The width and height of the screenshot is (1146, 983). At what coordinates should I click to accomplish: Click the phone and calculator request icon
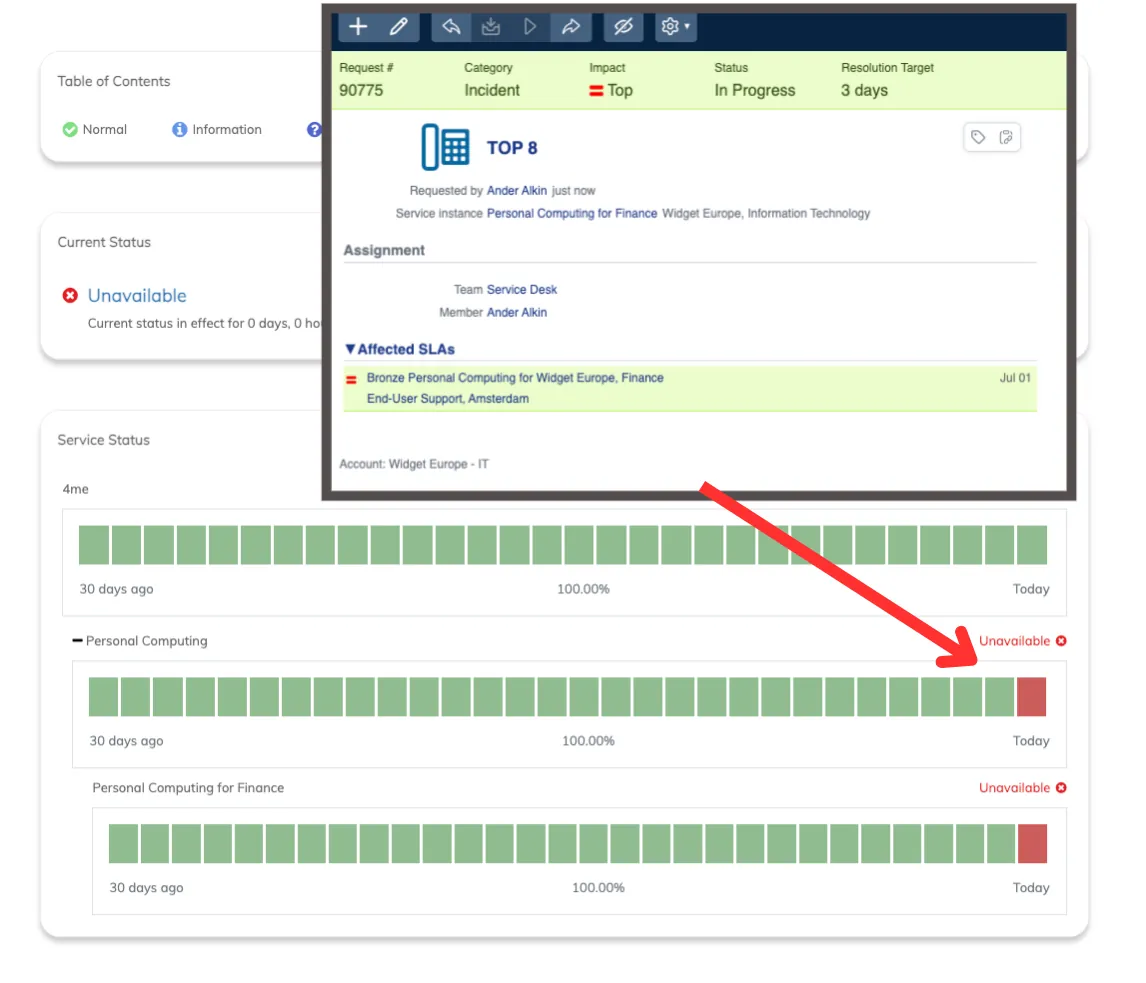pyautogui.click(x=444, y=147)
